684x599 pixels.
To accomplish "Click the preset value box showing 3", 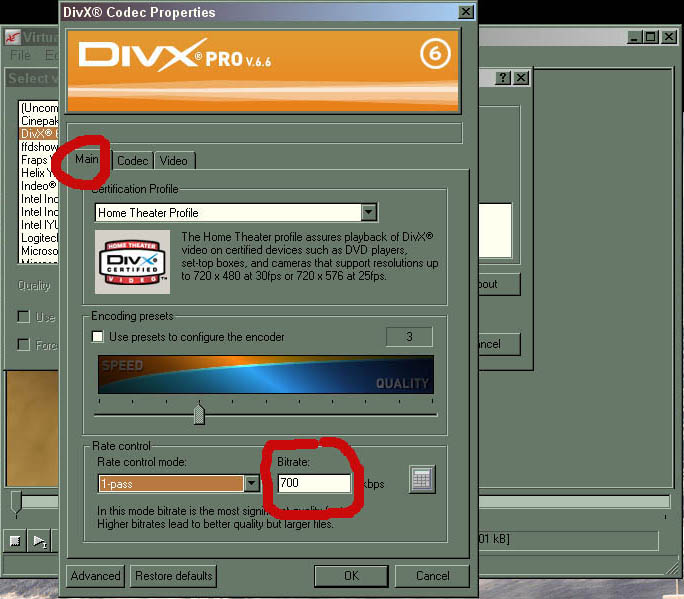I will (409, 336).
